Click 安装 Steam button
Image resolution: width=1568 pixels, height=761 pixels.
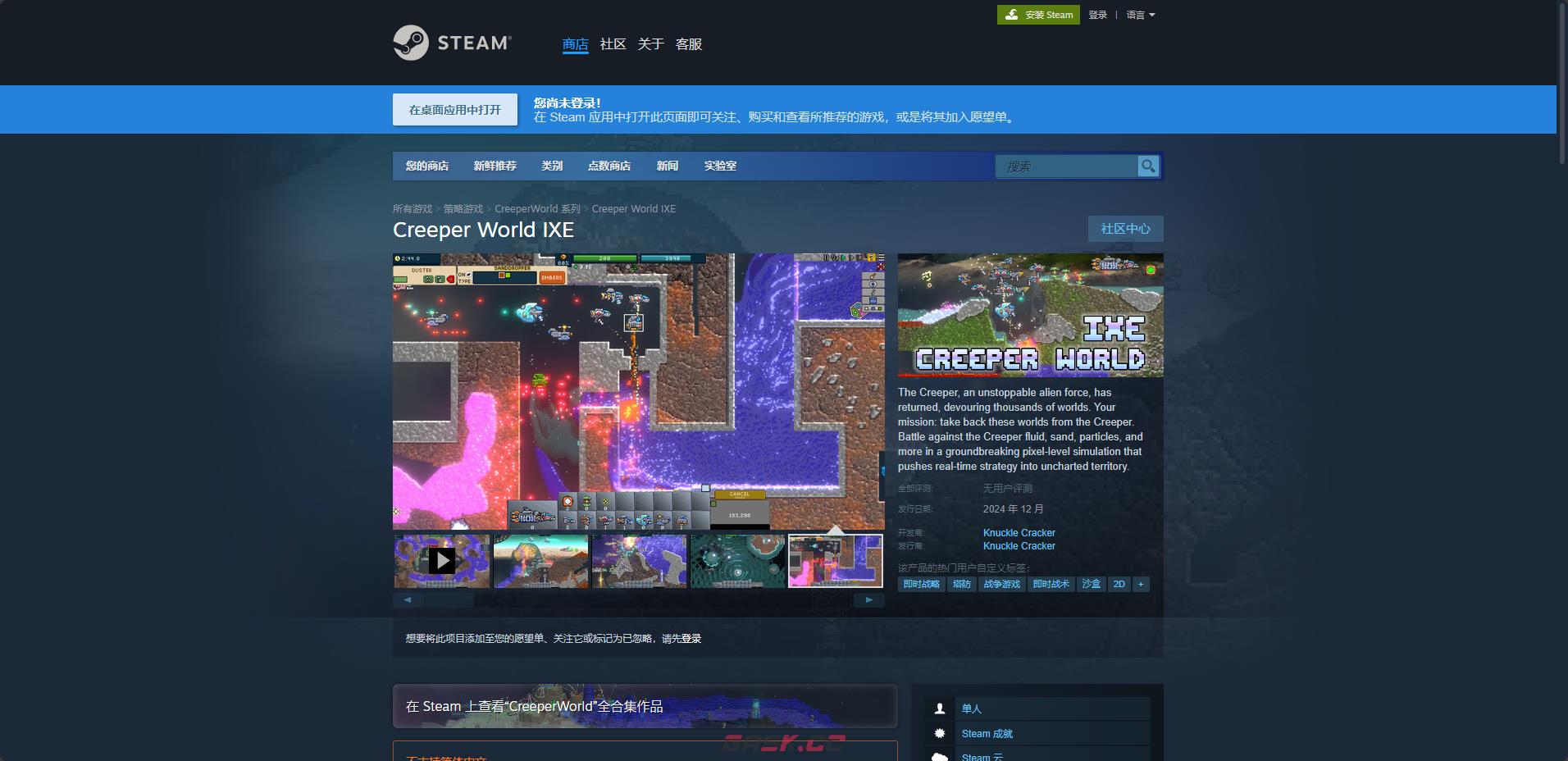pyautogui.click(x=1038, y=15)
